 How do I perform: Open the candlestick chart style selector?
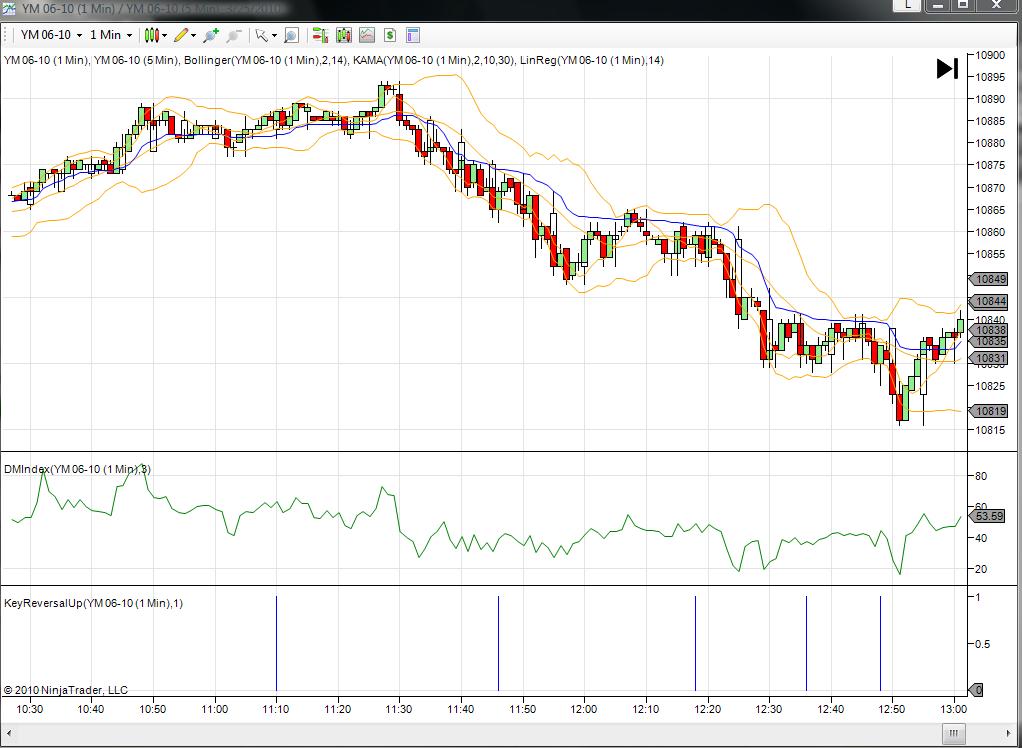tap(151, 35)
